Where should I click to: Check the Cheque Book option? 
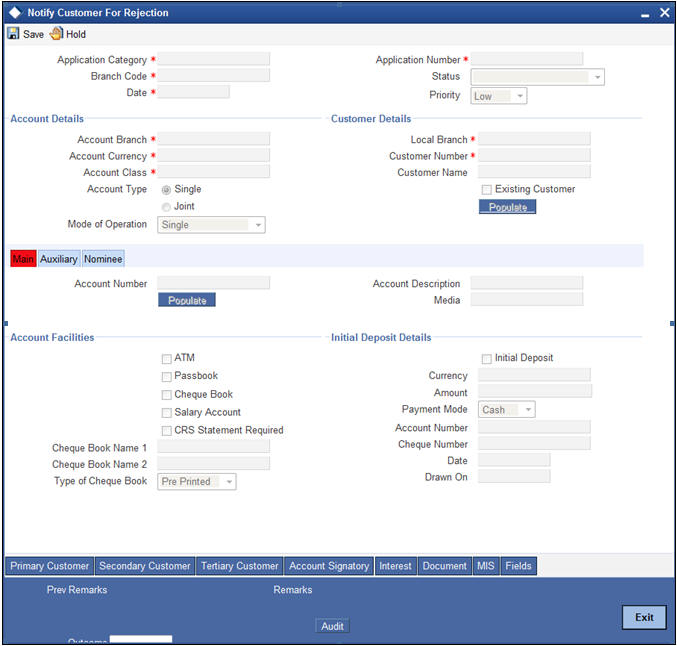coord(167,395)
